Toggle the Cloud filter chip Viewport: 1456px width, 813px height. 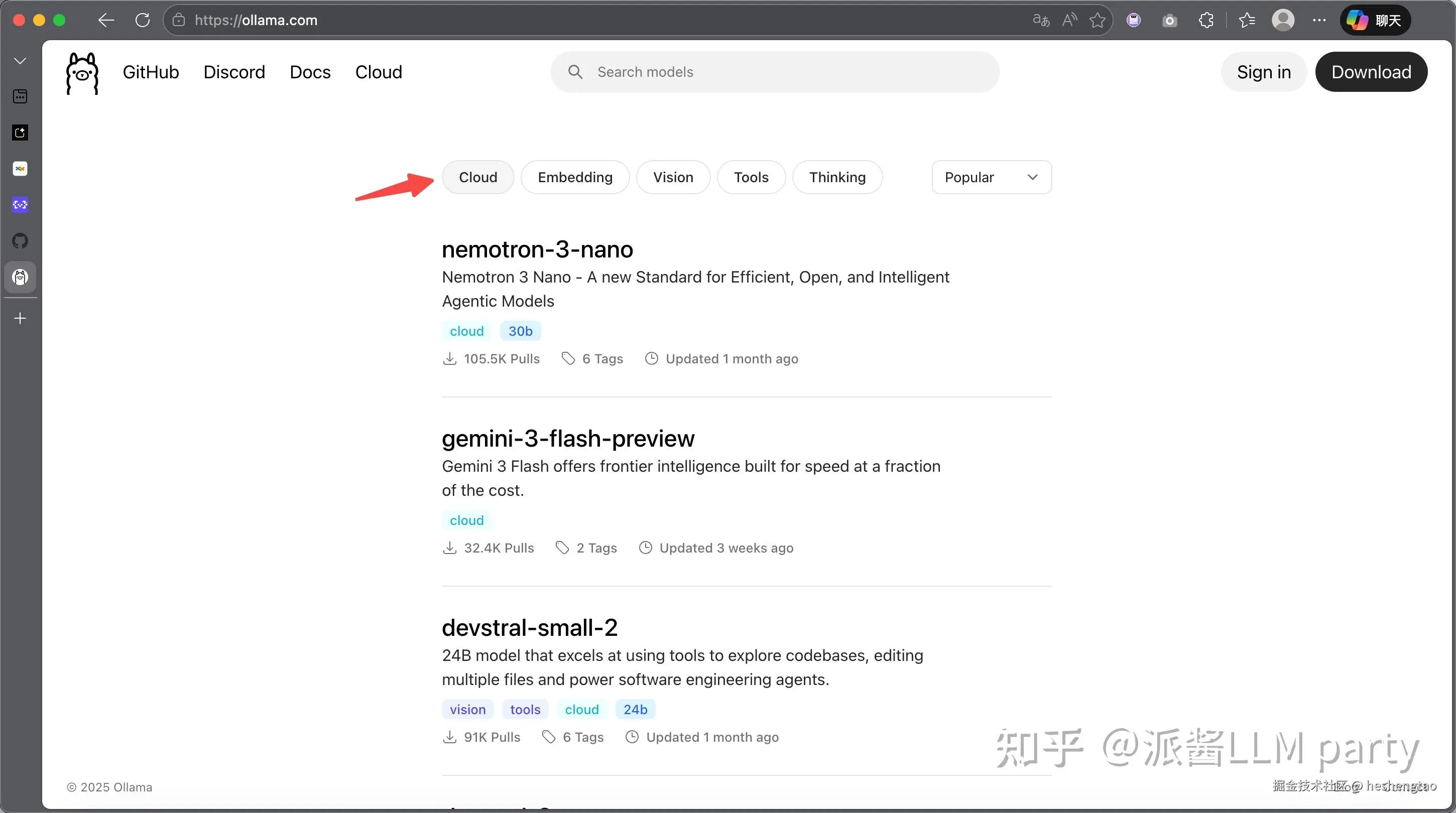pyautogui.click(x=477, y=177)
